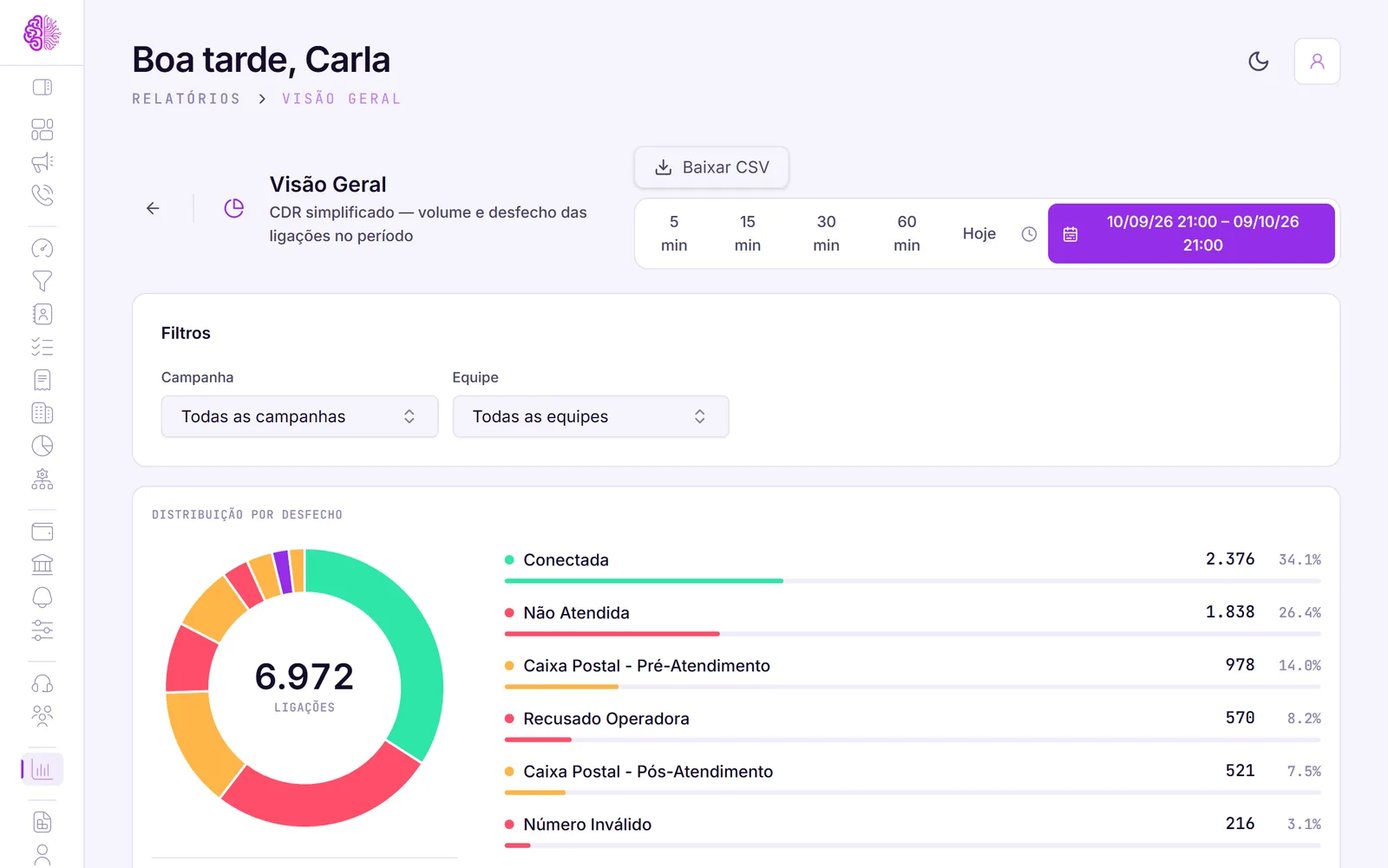Select the 15 min range

[748, 233]
